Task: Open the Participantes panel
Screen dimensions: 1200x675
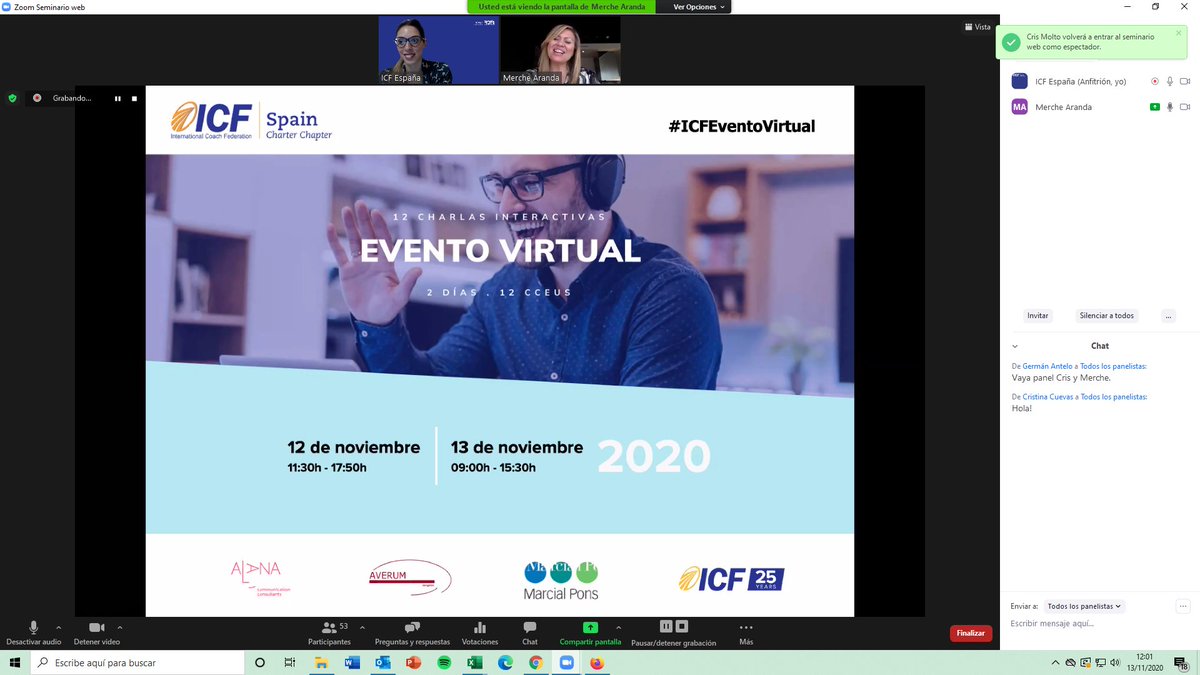Action: [x=329, y=632]
